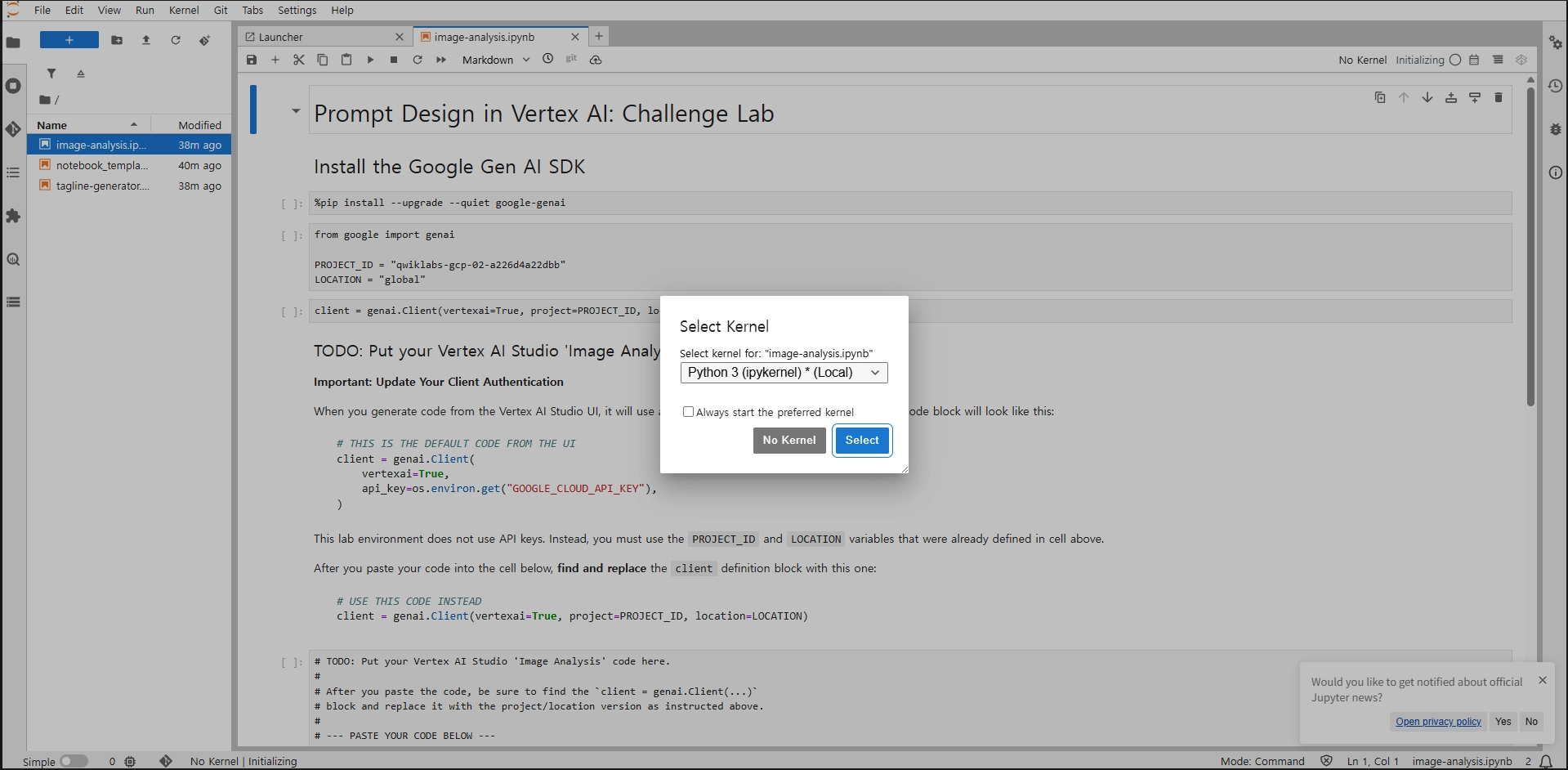Screen dimensions: 1568x770
Task: Move the selected cell down
Action: point(1427,97)
